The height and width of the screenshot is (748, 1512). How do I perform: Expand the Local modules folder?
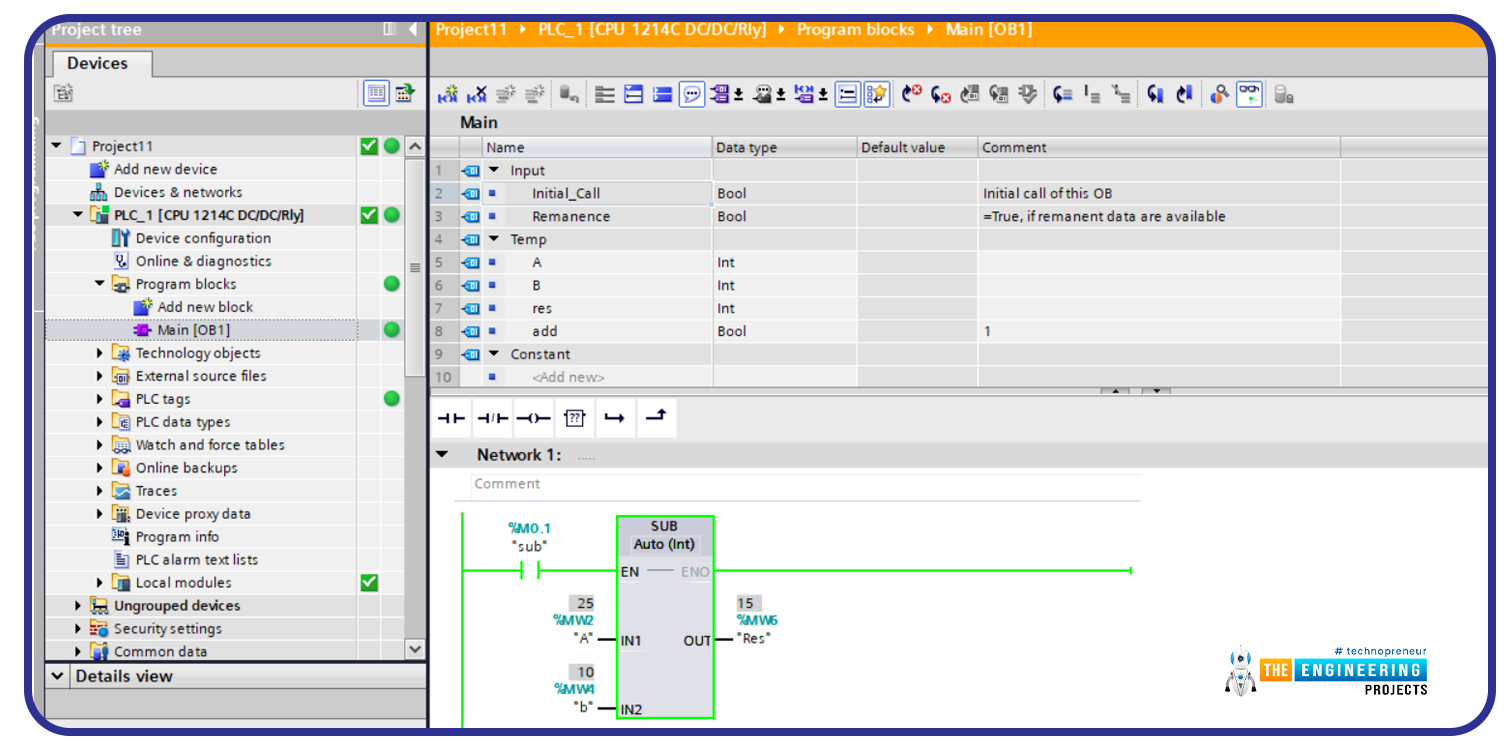tap(100, 583)
